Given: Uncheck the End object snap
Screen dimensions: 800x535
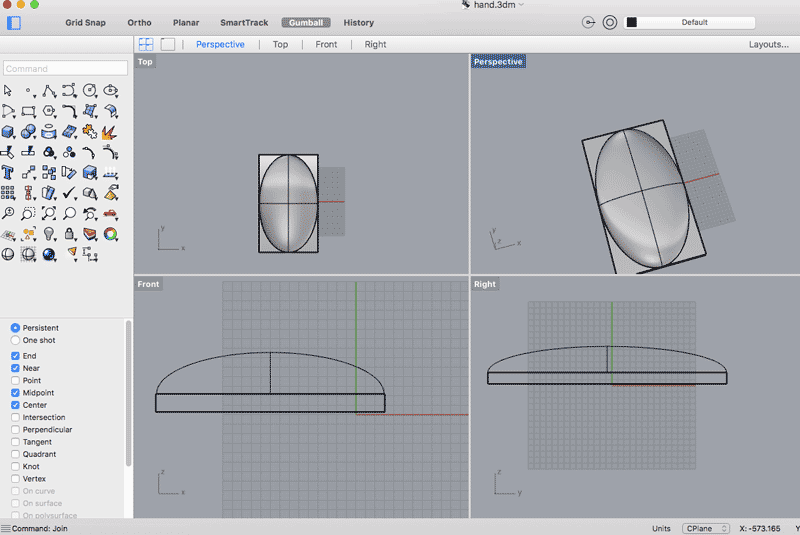Looking at the screenshot, I should click(15, 356).
